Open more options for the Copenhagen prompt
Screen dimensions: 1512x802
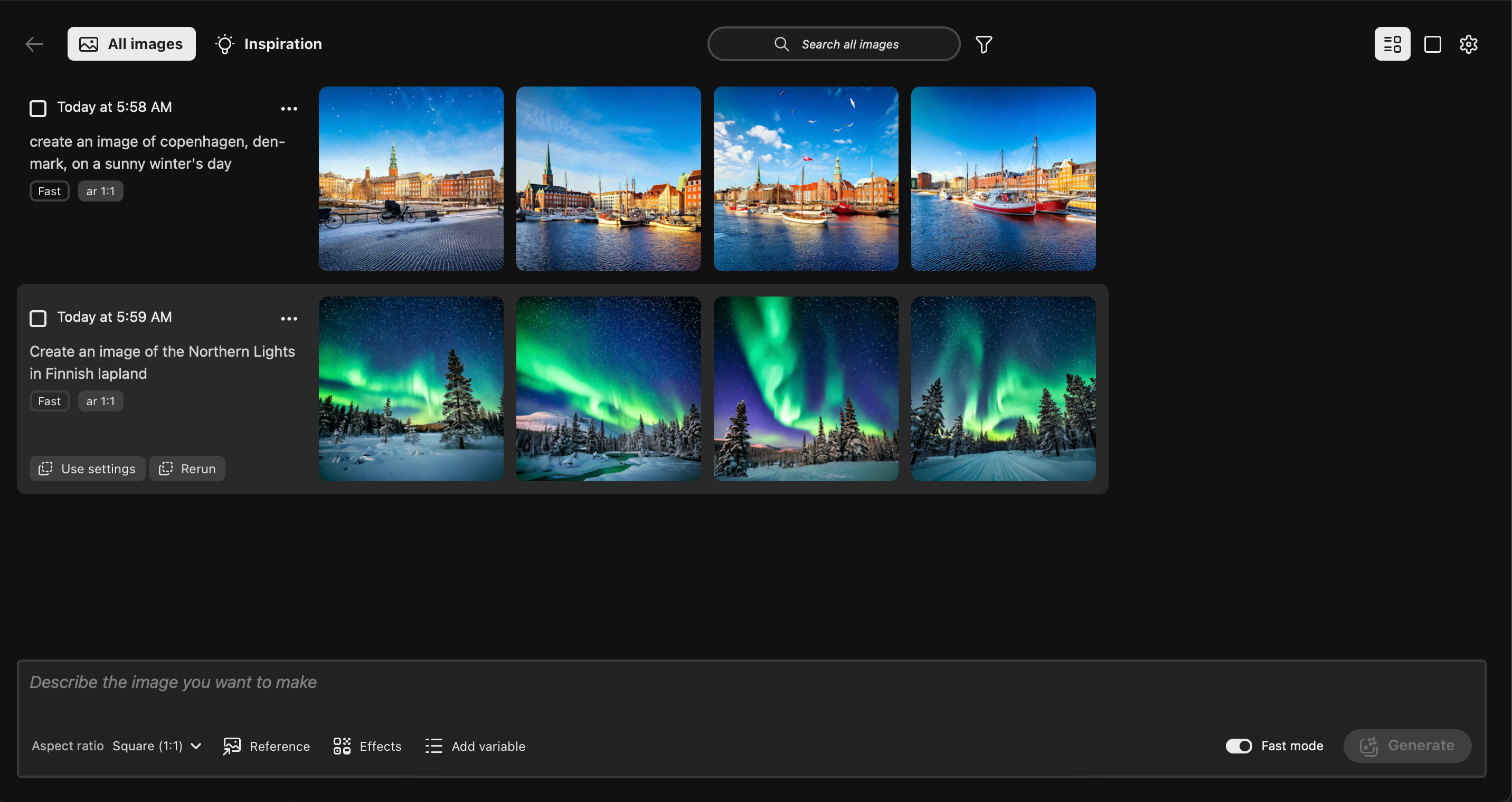click(289, 109)
